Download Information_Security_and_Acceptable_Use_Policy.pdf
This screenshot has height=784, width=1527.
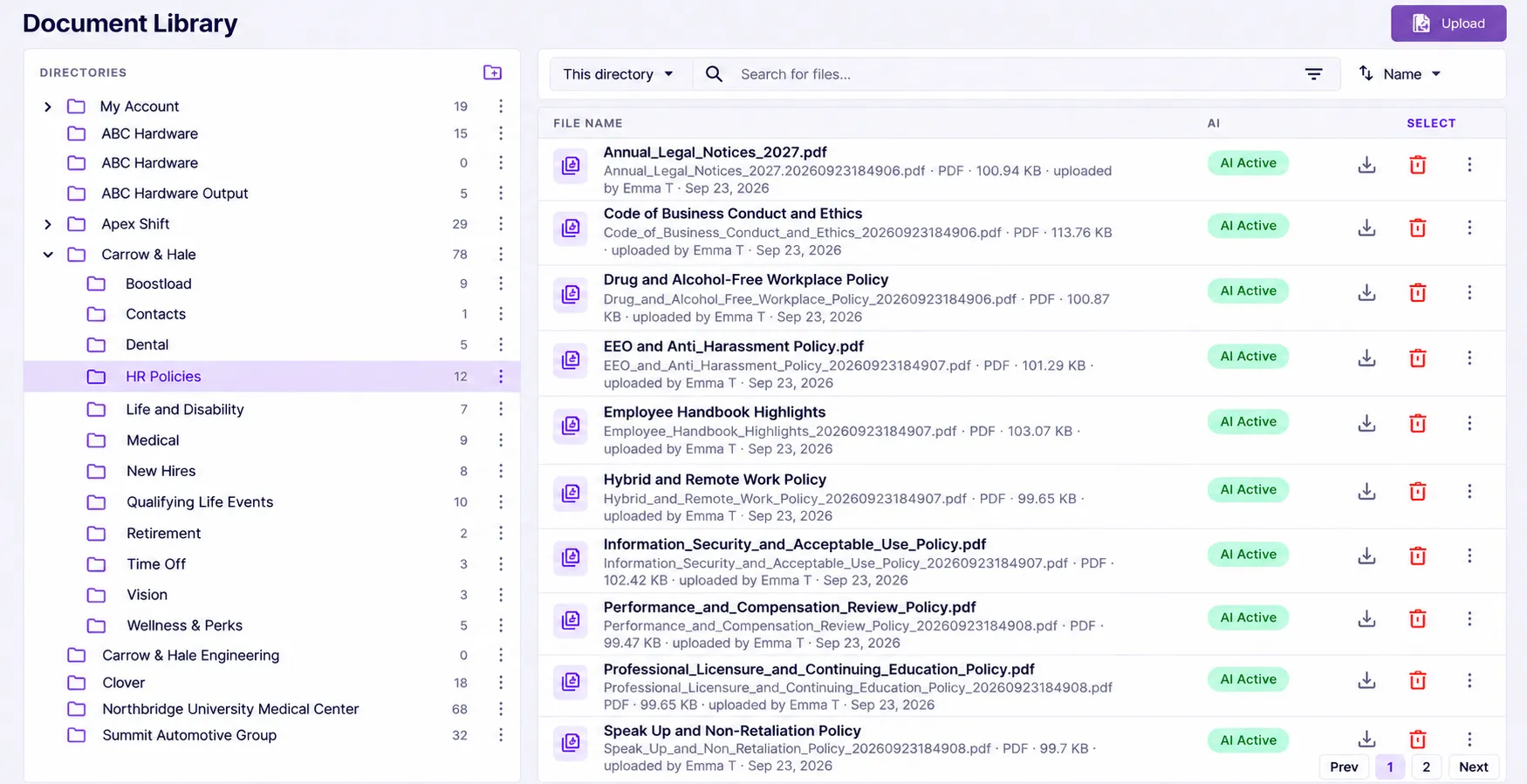pos(1367,556)
